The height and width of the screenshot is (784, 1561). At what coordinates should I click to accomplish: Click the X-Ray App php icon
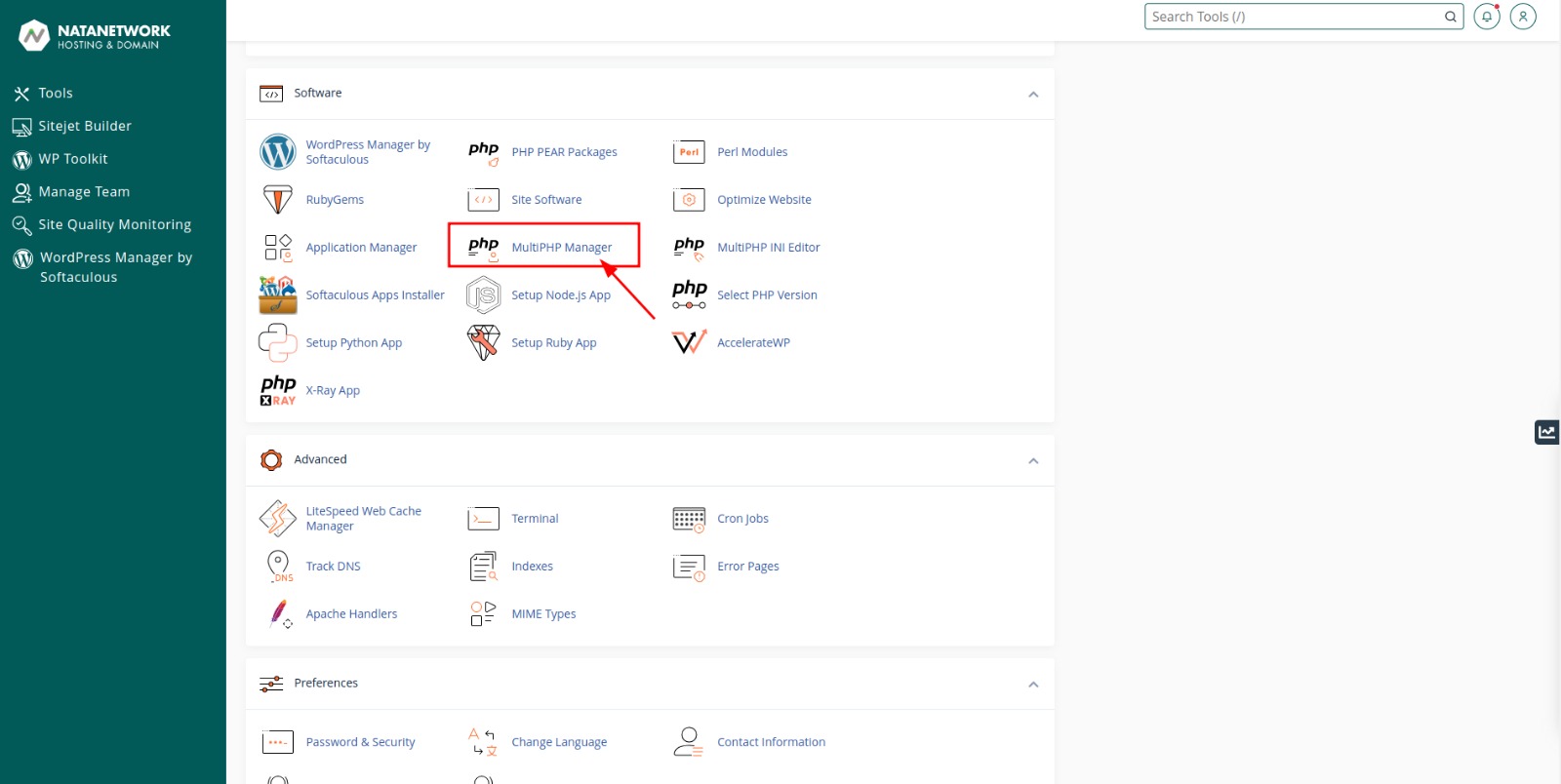(278, 391)
